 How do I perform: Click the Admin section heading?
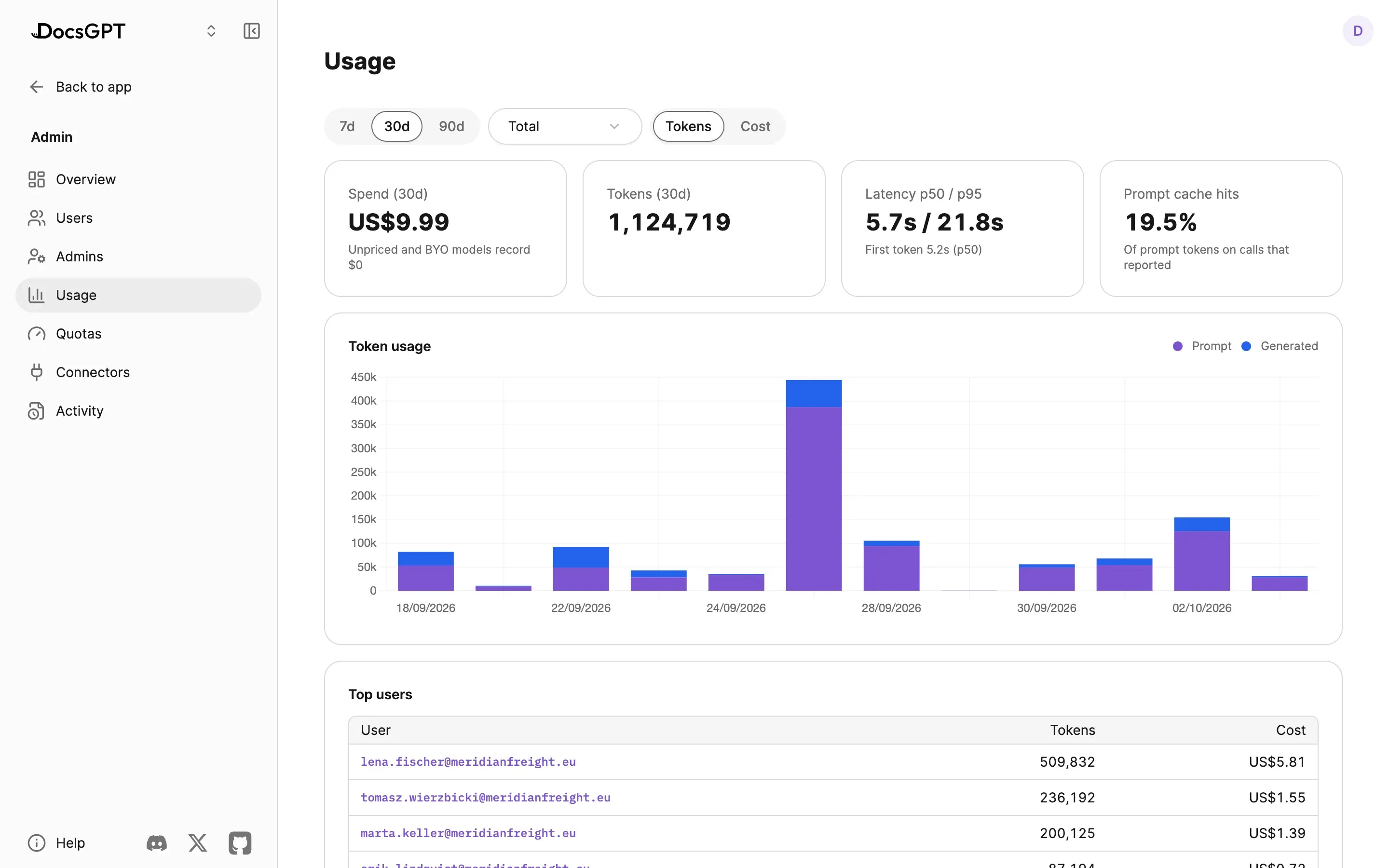tap(52, 137)
